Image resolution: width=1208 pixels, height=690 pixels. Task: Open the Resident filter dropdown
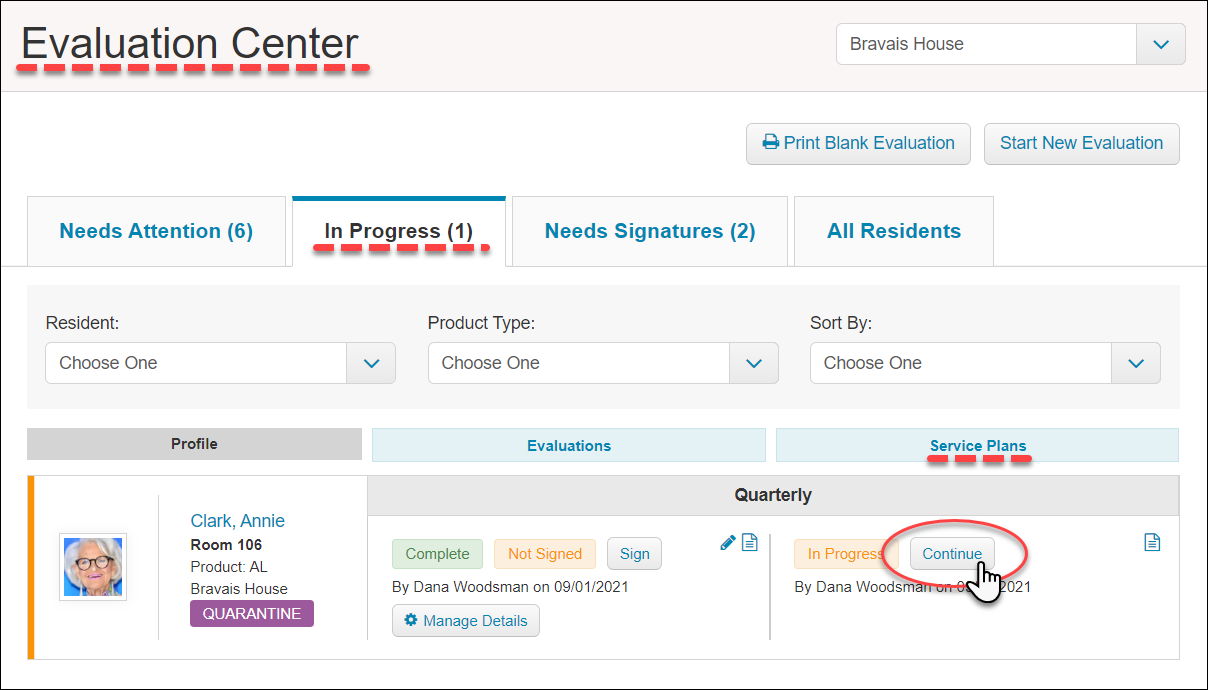(x=220, y=363)
